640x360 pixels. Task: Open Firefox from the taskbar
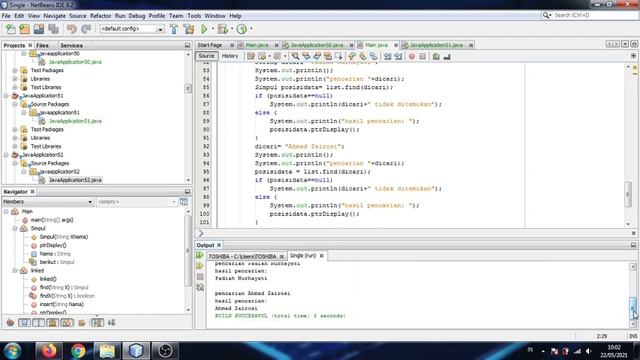49,351
